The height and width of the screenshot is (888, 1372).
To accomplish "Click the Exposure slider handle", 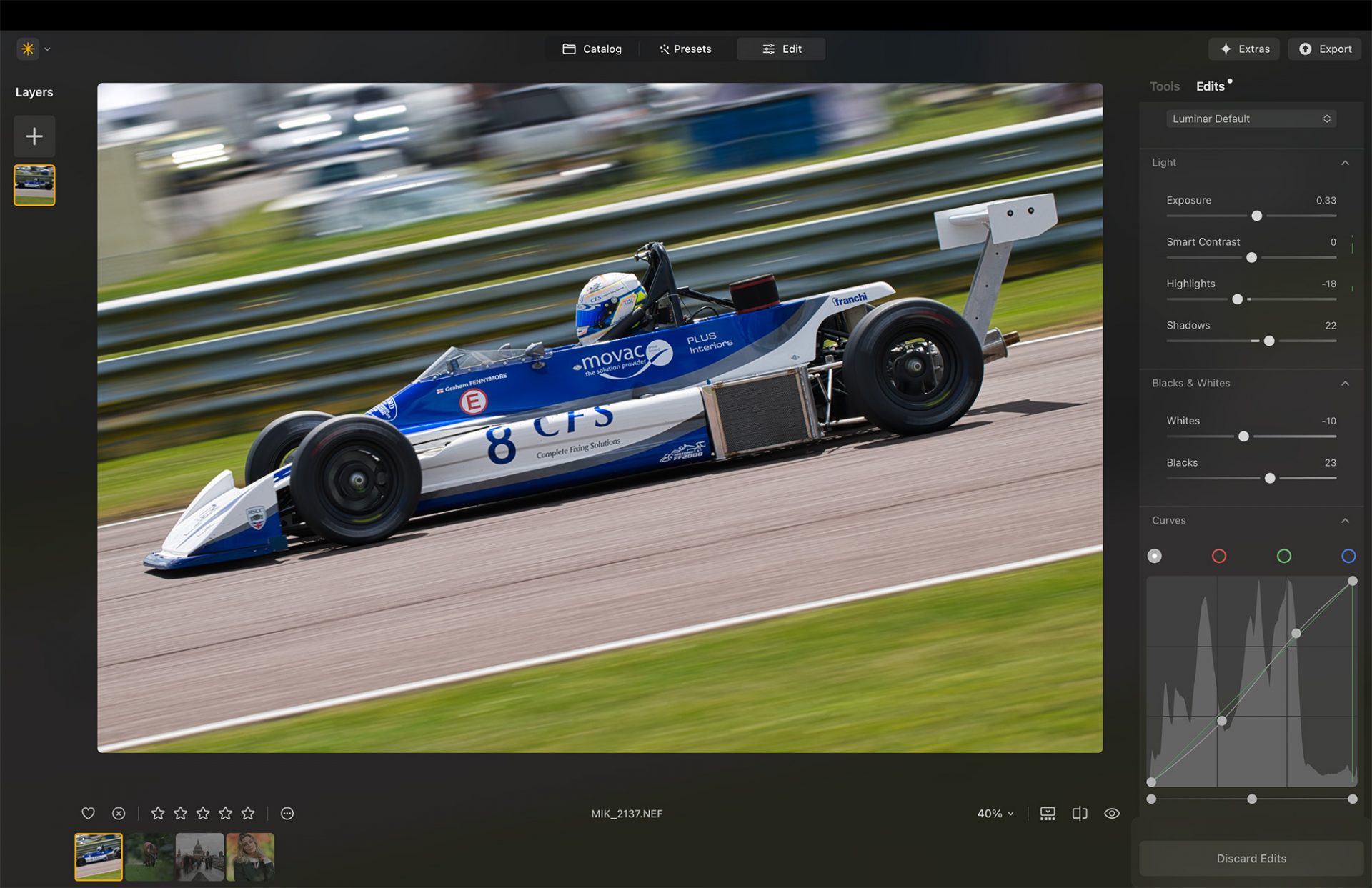I will click(x=1257, y=216).
